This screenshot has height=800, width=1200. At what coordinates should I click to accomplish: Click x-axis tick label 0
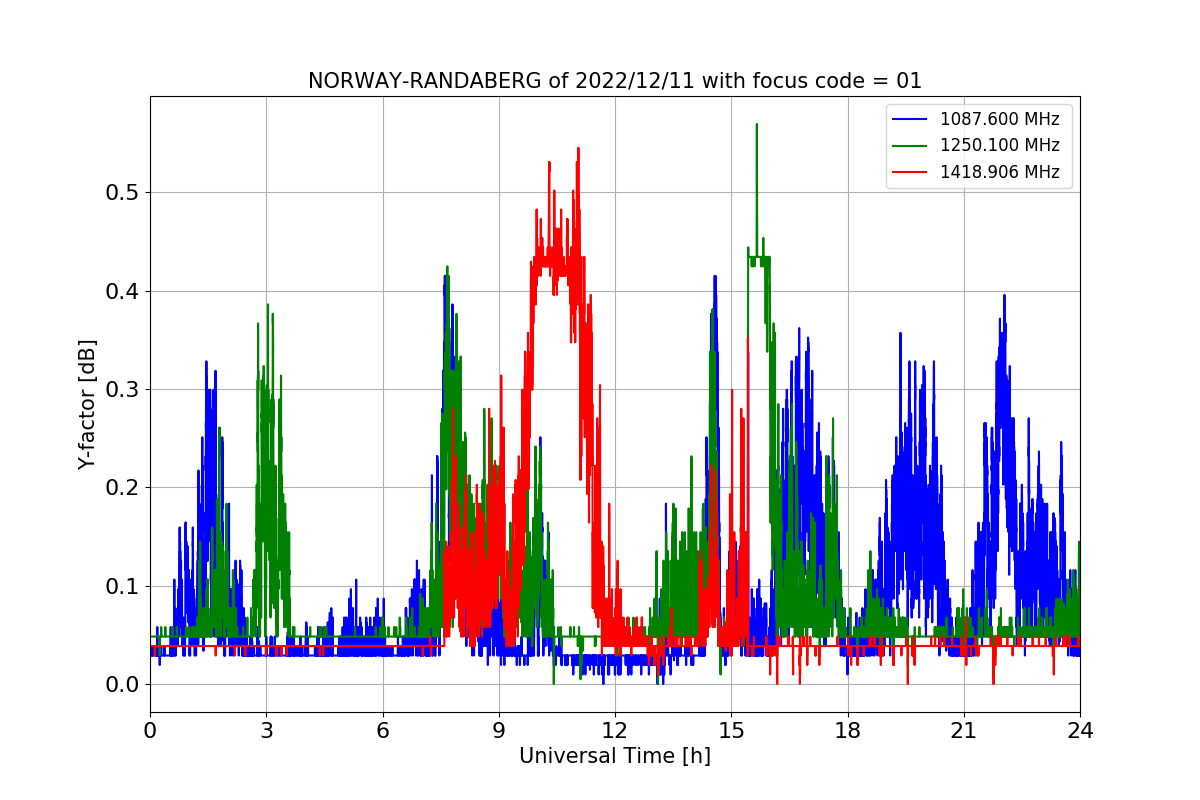pyautogui.click(x=150, y=730)
